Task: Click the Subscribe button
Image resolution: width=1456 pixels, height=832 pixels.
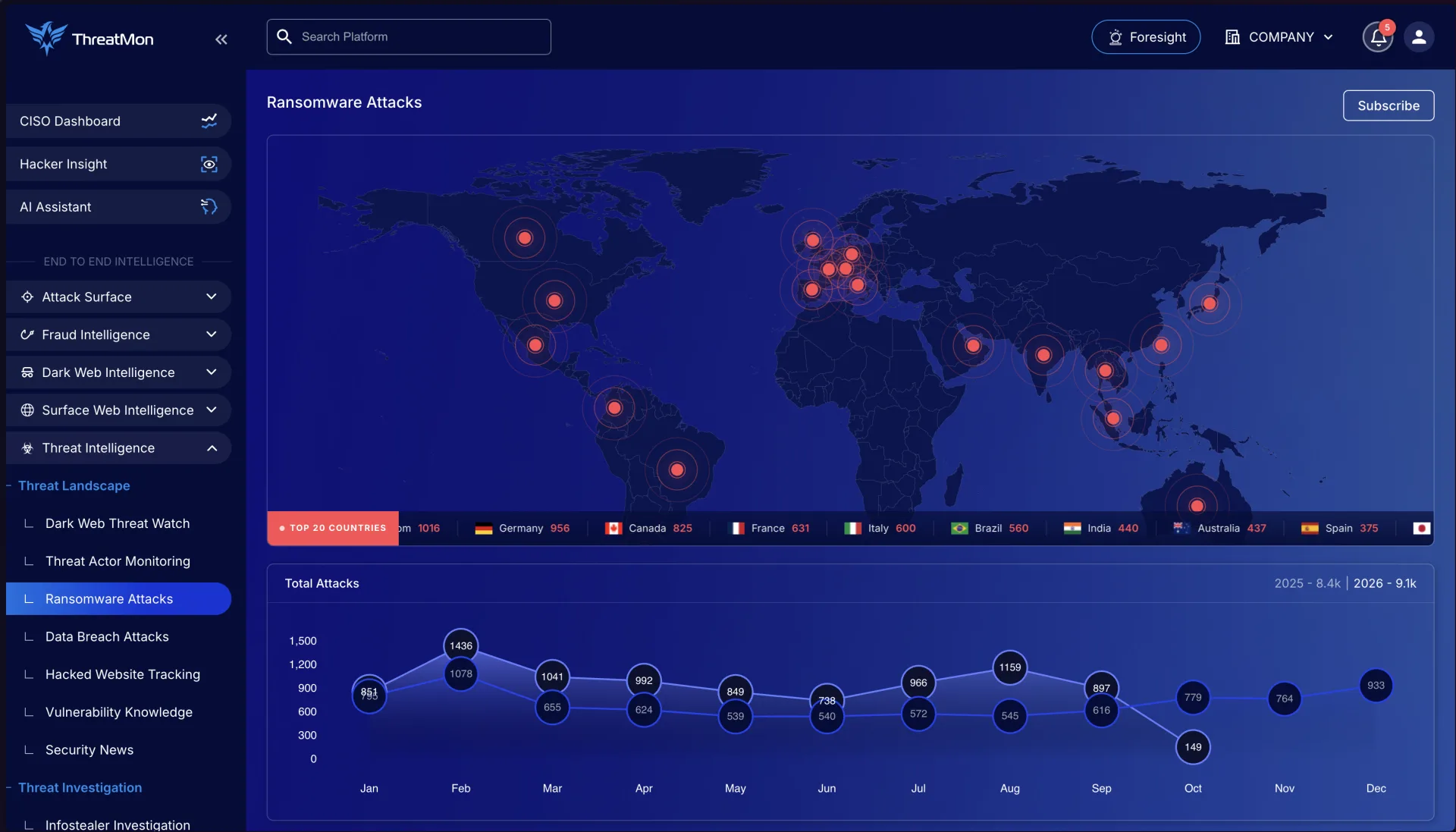Action: 1389,105
